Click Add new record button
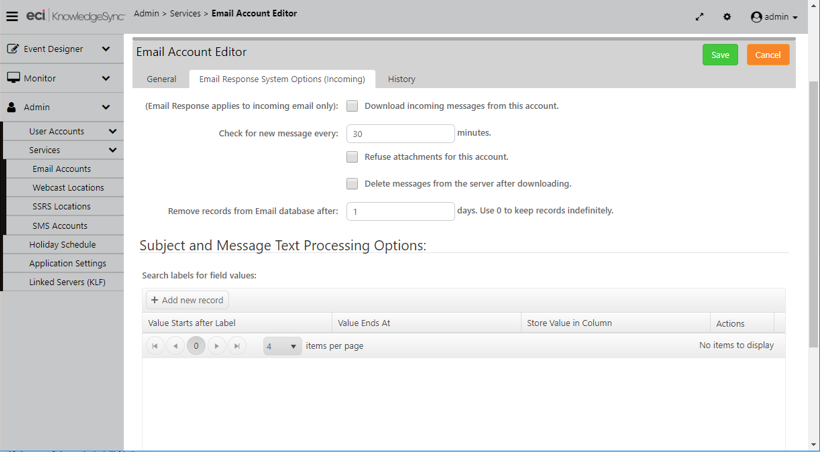Image resolution: width=824 pixels, height=455 pixels. coord(187,301)
